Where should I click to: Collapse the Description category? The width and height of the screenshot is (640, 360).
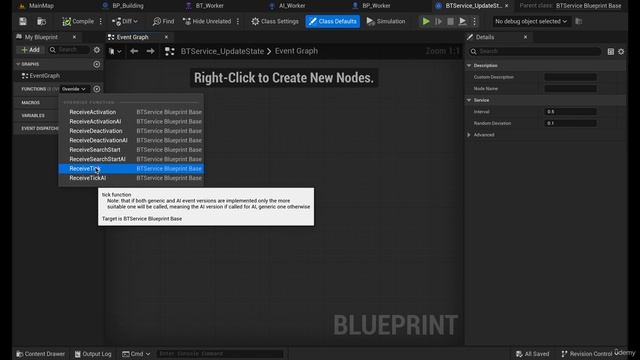(469, 65)
